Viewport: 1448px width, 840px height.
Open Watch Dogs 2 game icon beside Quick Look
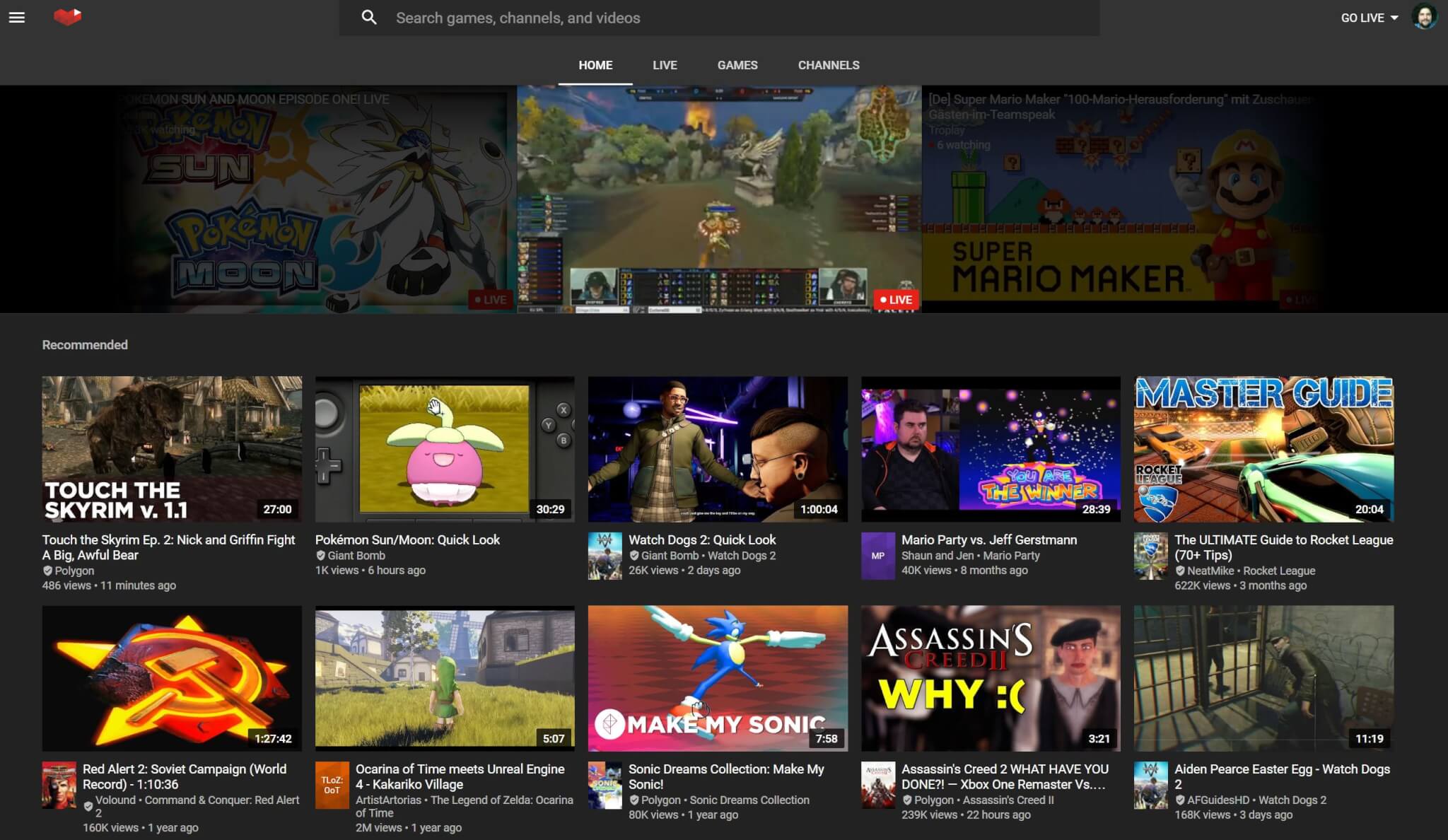click(605, 556)
